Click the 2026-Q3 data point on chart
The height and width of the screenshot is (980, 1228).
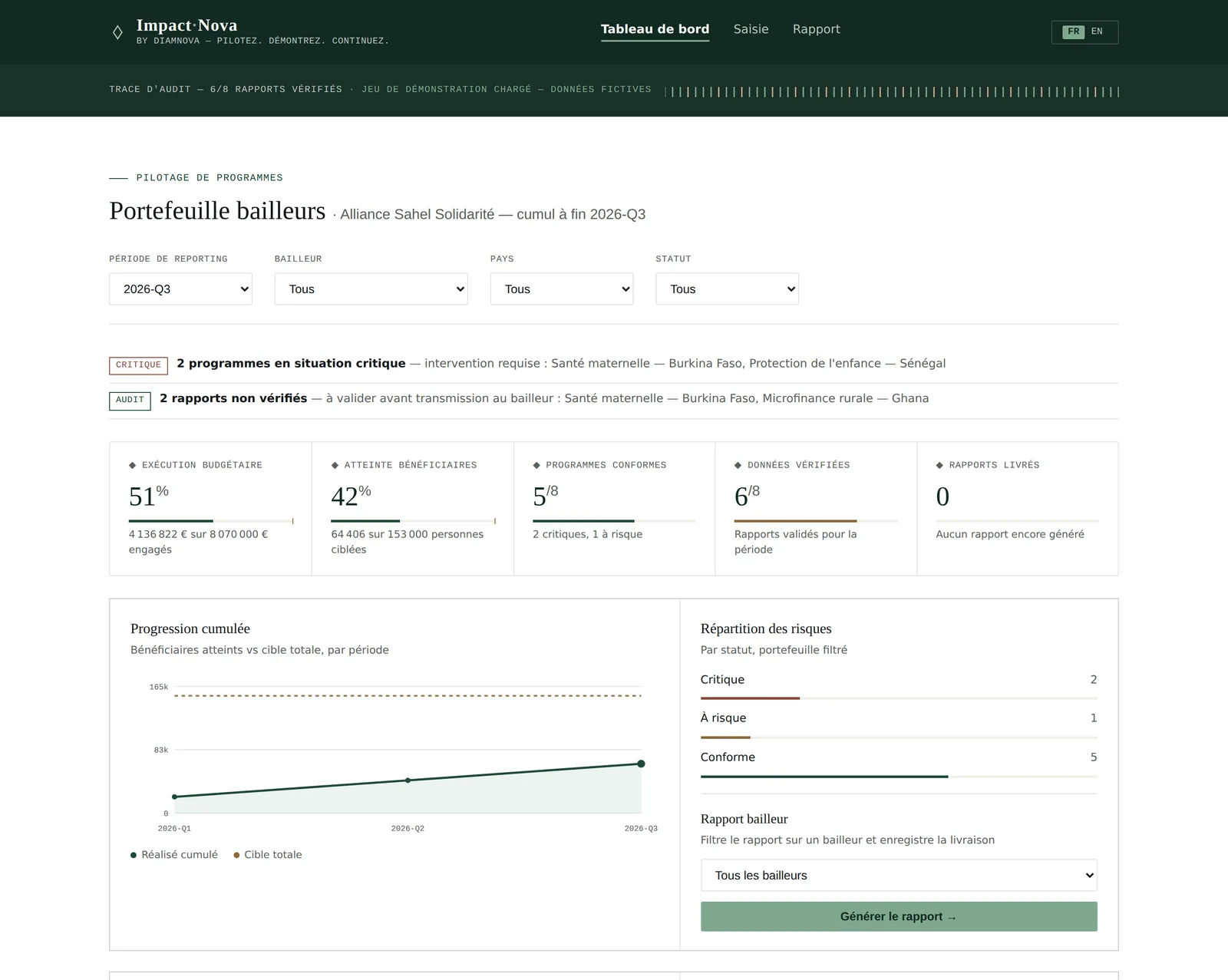point(641,764)
